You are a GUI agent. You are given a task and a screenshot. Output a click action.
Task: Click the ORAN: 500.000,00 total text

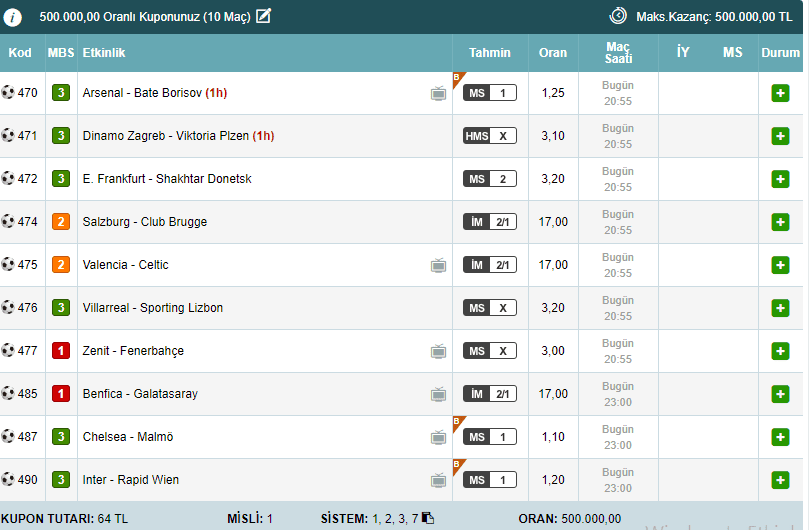pos(570,519)
